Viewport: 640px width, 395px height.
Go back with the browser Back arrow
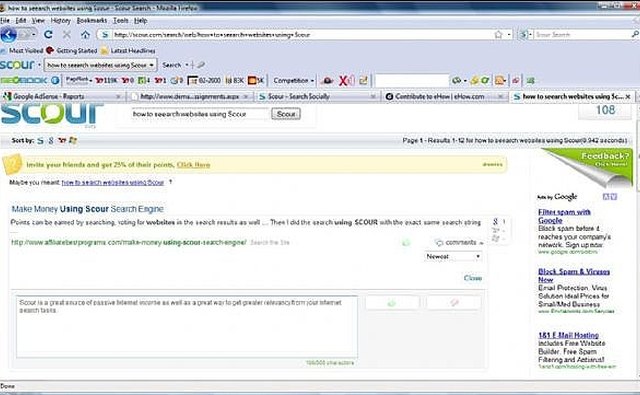pyautogui.click(x=9, y=35)
